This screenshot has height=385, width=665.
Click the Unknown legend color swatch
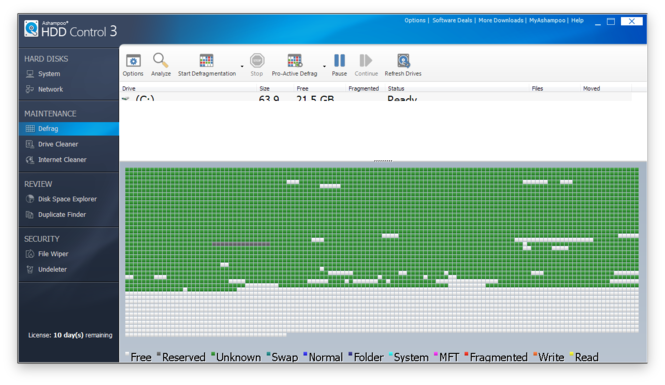tap(213, 354)
